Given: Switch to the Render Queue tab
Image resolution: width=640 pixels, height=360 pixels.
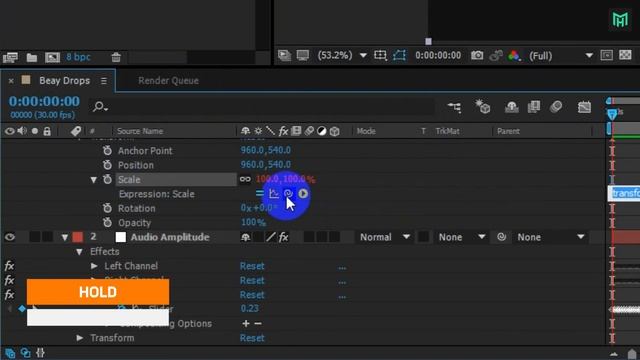Looking at the screenshot, I should coord(168,80).
